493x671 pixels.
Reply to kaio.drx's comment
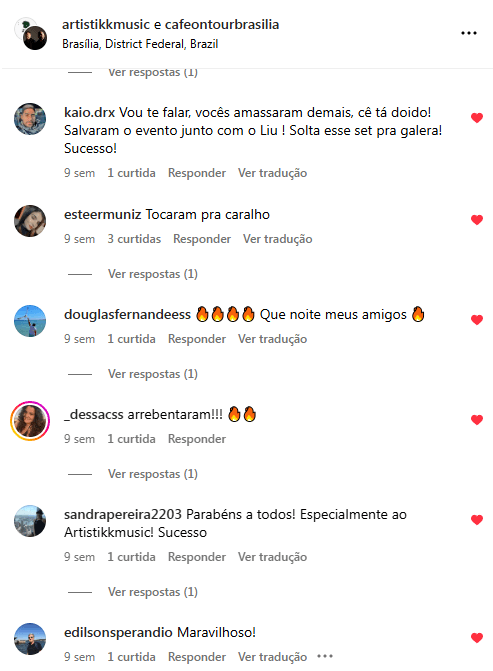click(x=197, y=173)
